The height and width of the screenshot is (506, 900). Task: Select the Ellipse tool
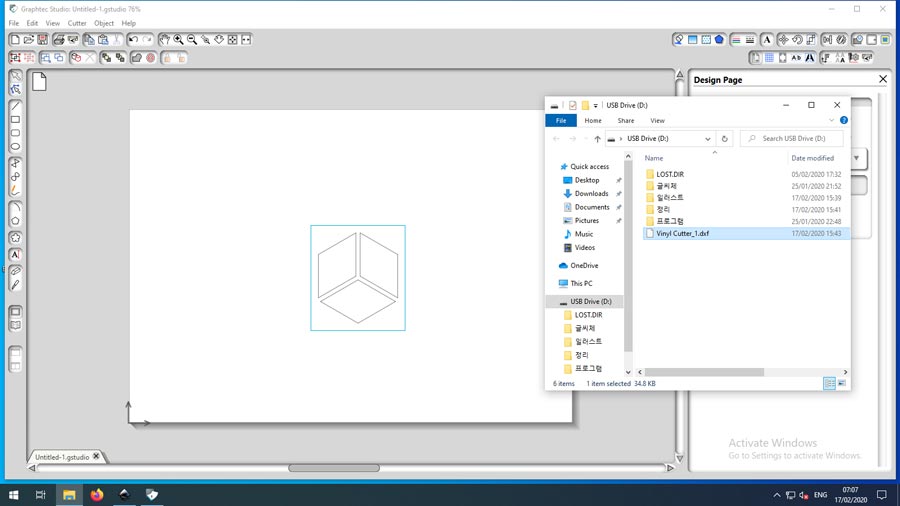[15, 147]
